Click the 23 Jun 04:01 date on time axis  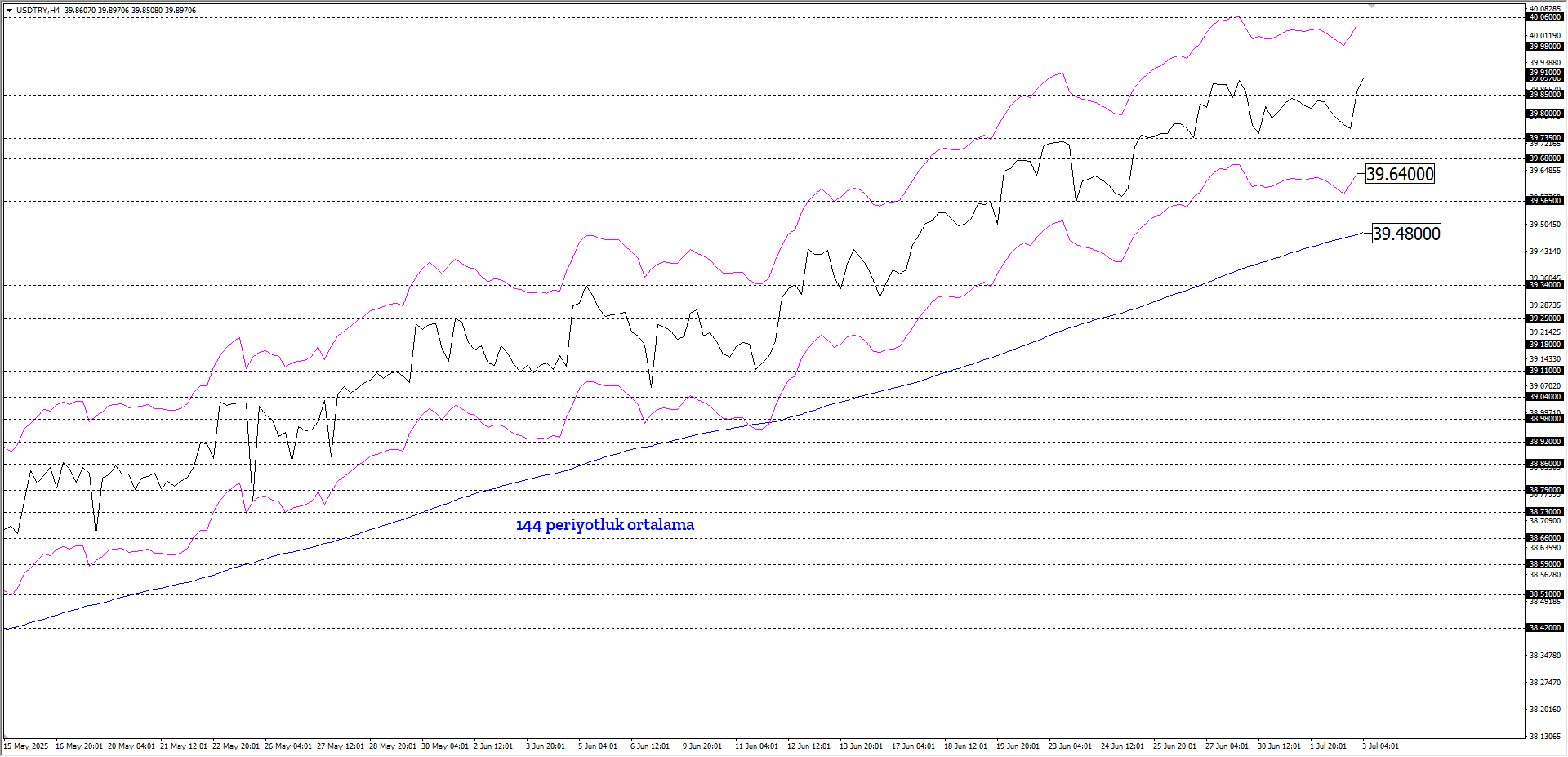pyautogui.click(x=1070, y=746)
